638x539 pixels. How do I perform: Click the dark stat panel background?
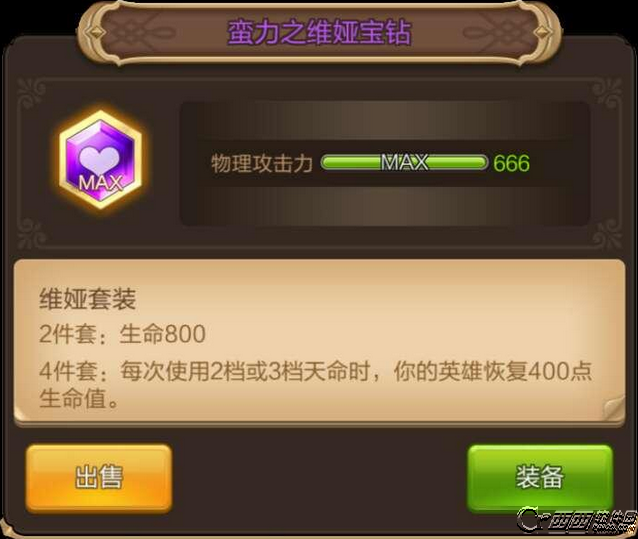tap(385, 164)
